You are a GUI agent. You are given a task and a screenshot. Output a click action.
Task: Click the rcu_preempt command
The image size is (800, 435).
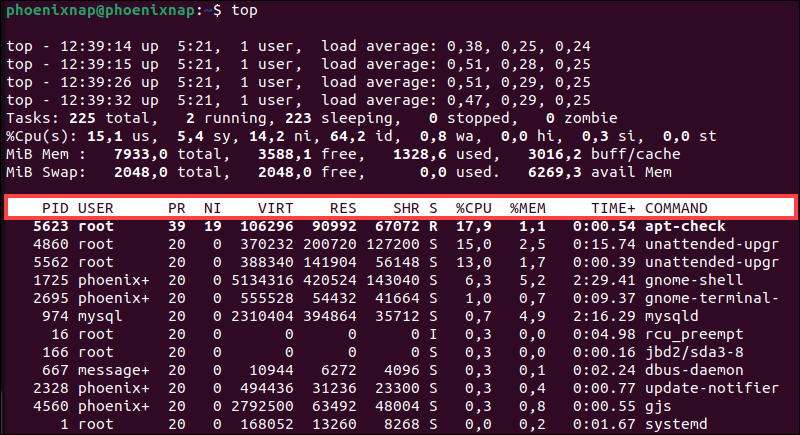point(694,334)
